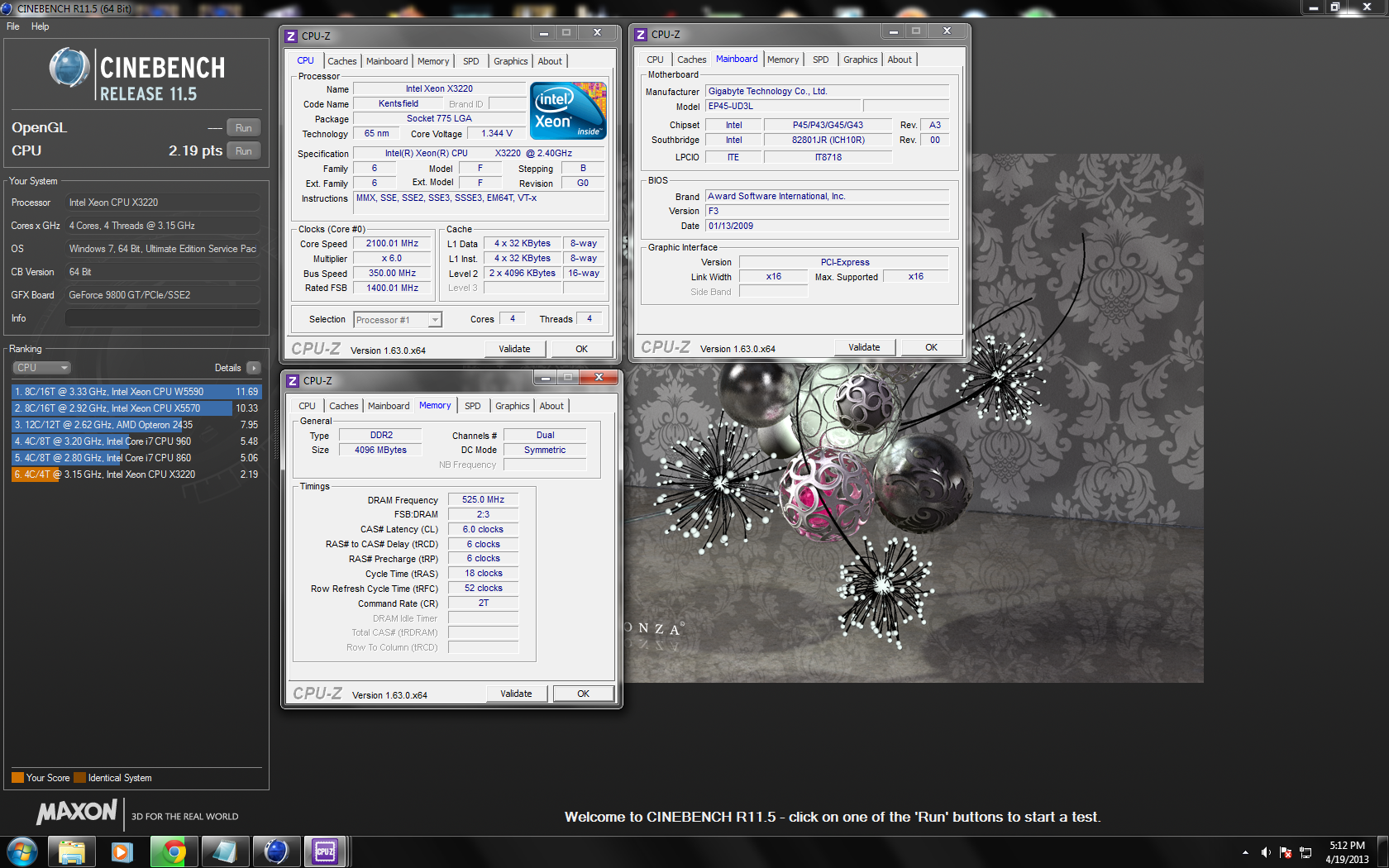Viewport: 1389px width, 868px height.
Task: Select ranking entry Xeon CPU X5570
Action: pyautogui.click(x=136, y=408)
